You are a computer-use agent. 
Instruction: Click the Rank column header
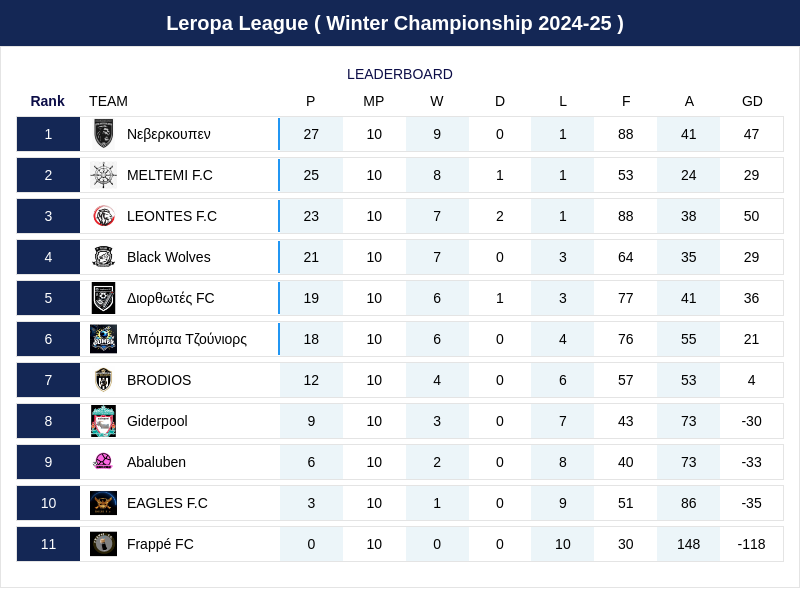(x=47, y=101)
